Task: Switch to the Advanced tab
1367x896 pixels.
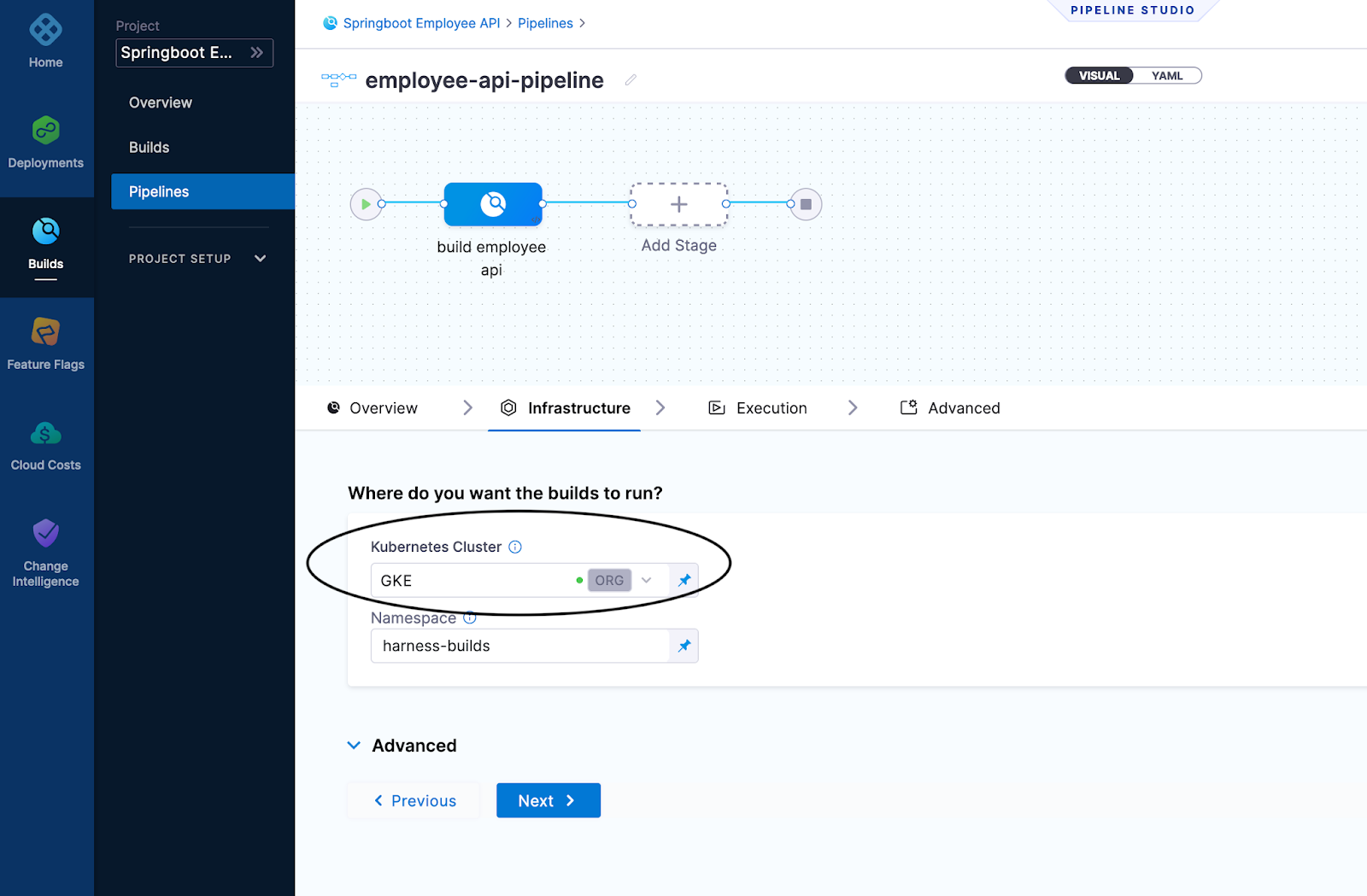Action: click(950, 408)
